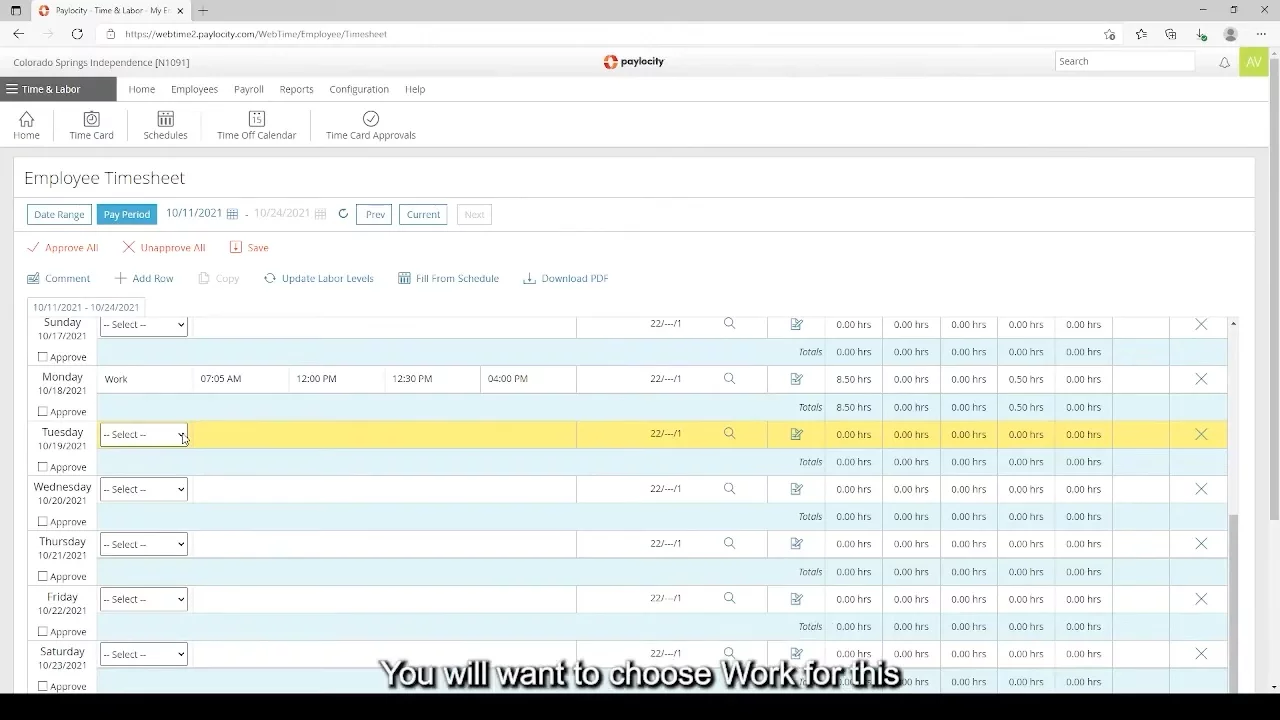Open the Thursday pay type Select dropdown
The height and width of the screenshot is (720, 1280).
[143, 544]
